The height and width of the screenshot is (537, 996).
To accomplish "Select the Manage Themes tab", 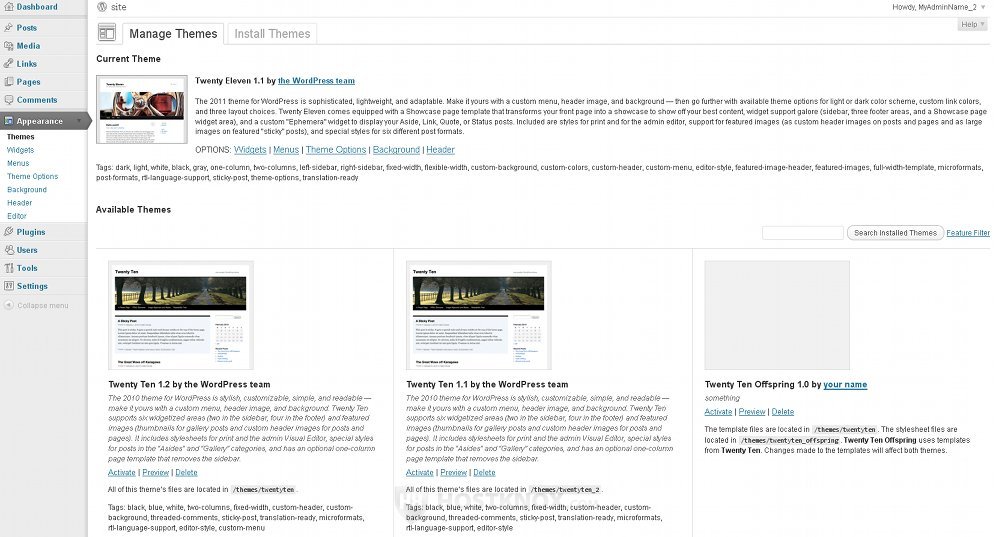I will (x=173, y=34).
